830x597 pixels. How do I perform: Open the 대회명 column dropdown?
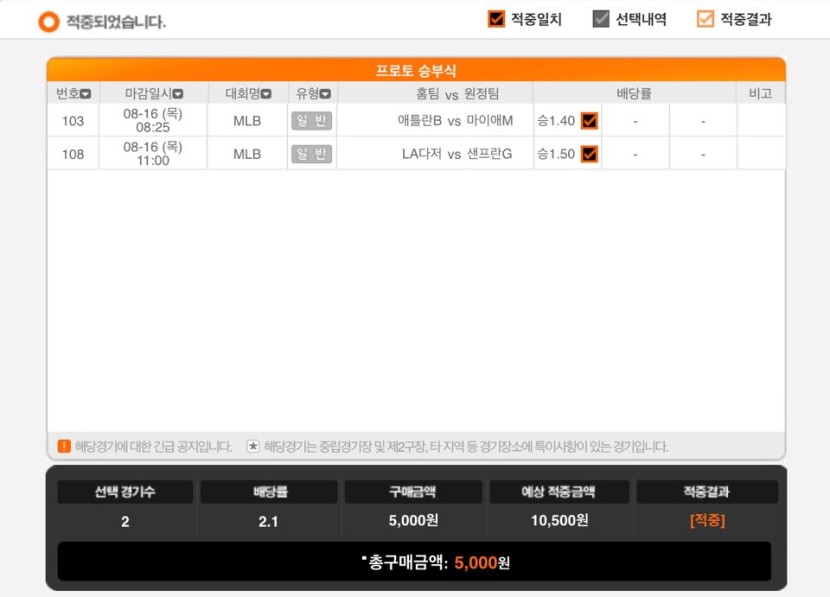pos(266,94)
